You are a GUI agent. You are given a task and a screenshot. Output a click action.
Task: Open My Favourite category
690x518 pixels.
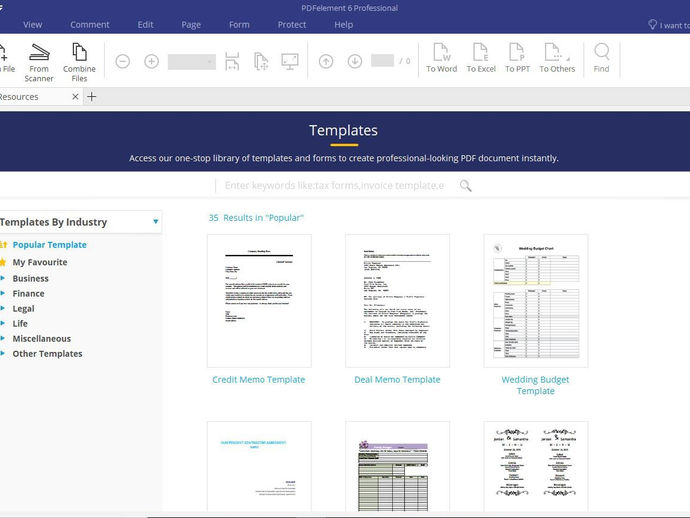tap(40, 262)
